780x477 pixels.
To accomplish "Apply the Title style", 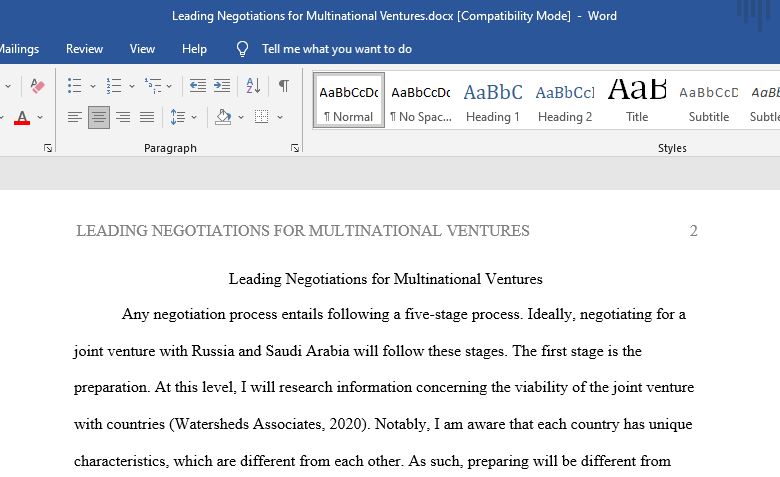I will [637, 100].
